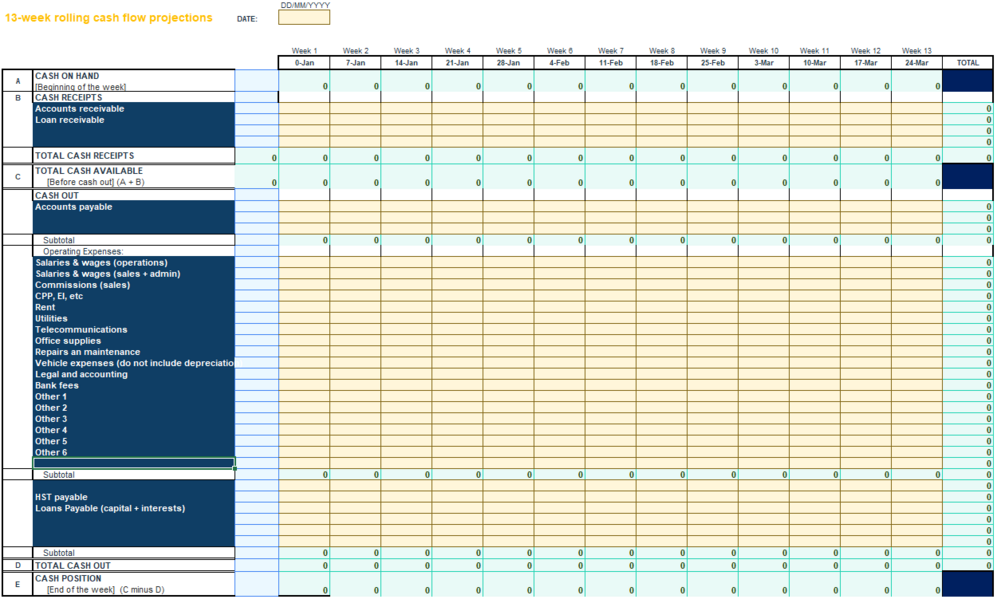
Task: Click the Cash on hand value under 0-Jan
Action: pos(304,81)
